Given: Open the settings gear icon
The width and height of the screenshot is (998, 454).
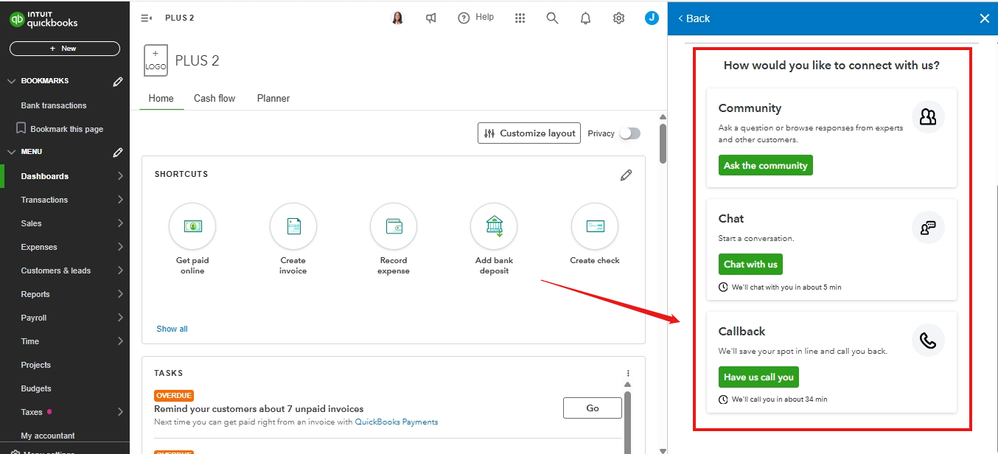Looking at the screenshot, I should pos(619,18).
